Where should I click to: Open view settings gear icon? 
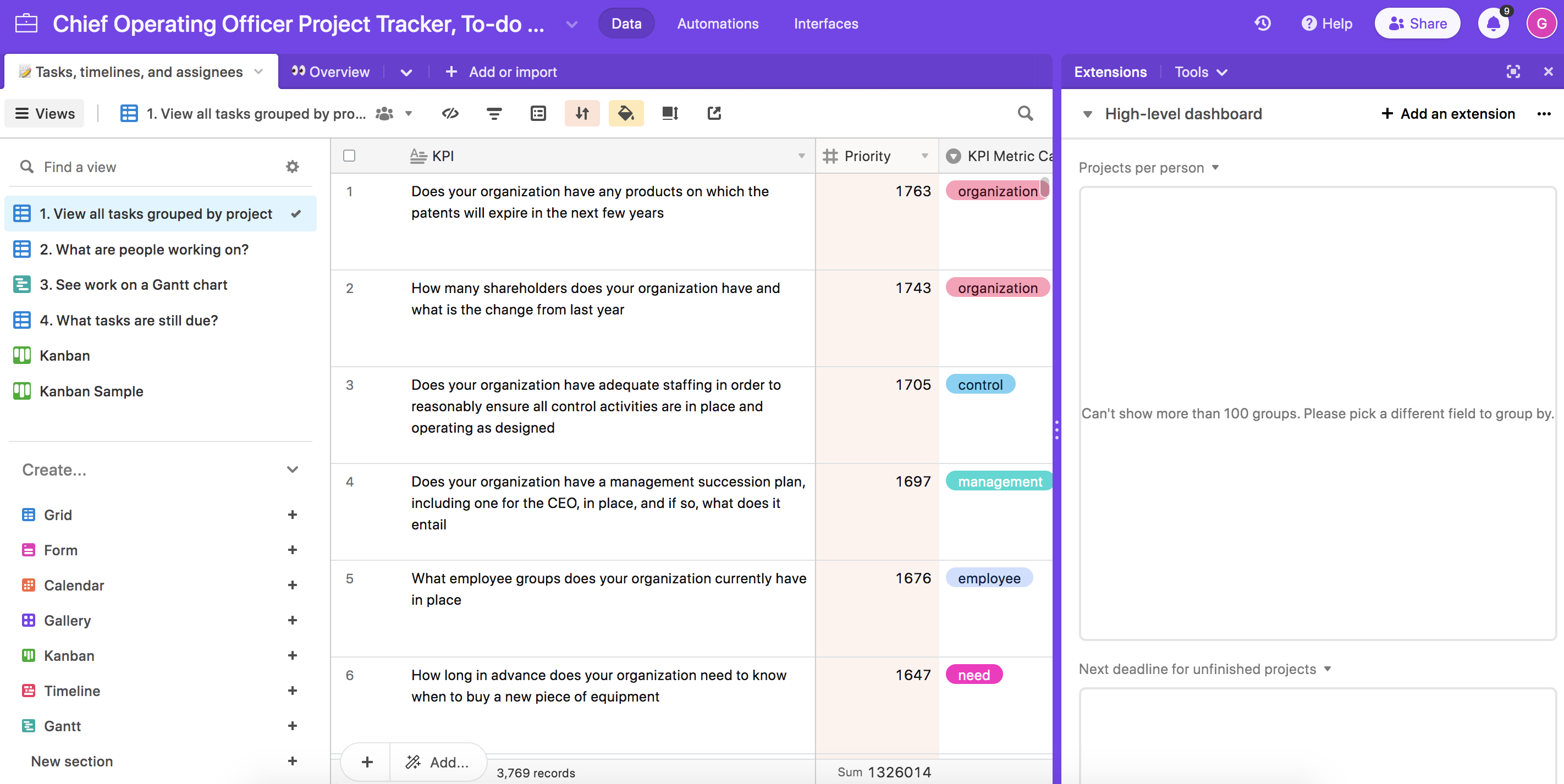[x=293, y=167]
